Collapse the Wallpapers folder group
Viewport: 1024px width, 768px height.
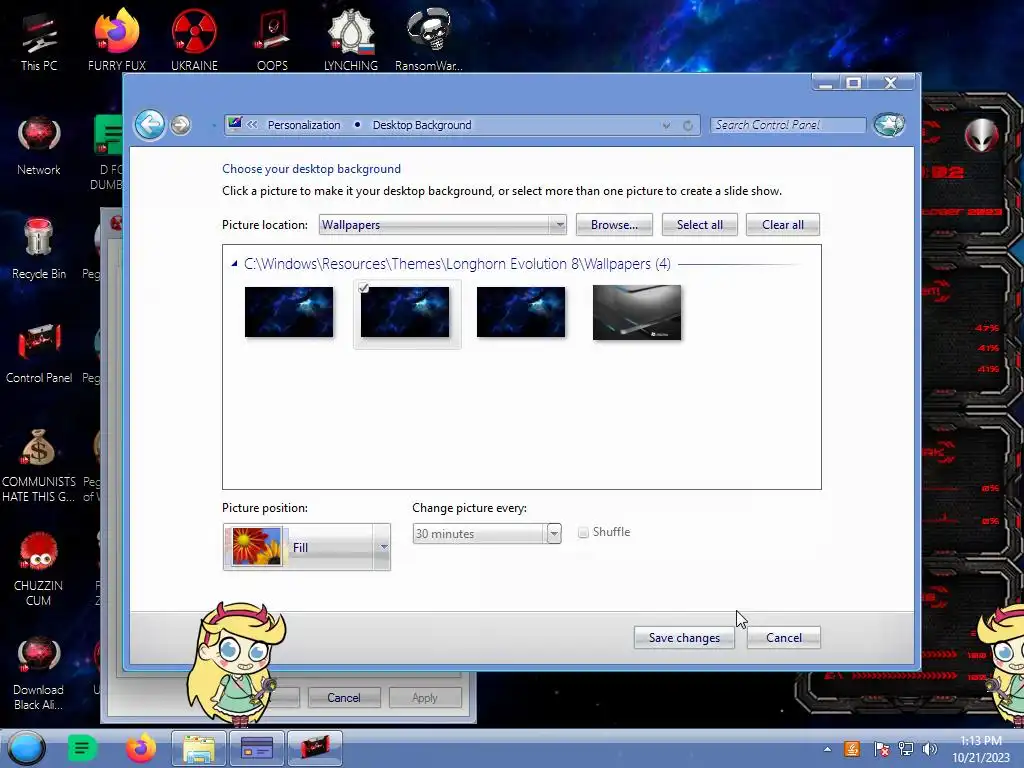234,264
